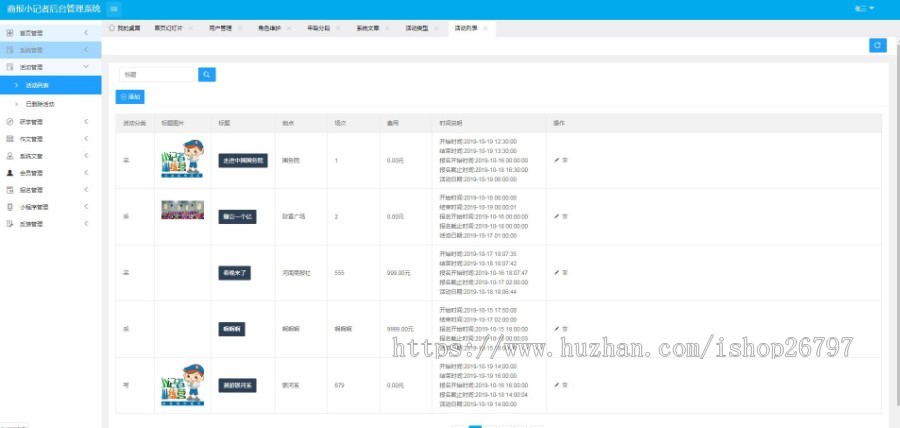Click the 会员管理 person icon
This screenshot has width=900, height=428.
(x=10, y=173)
